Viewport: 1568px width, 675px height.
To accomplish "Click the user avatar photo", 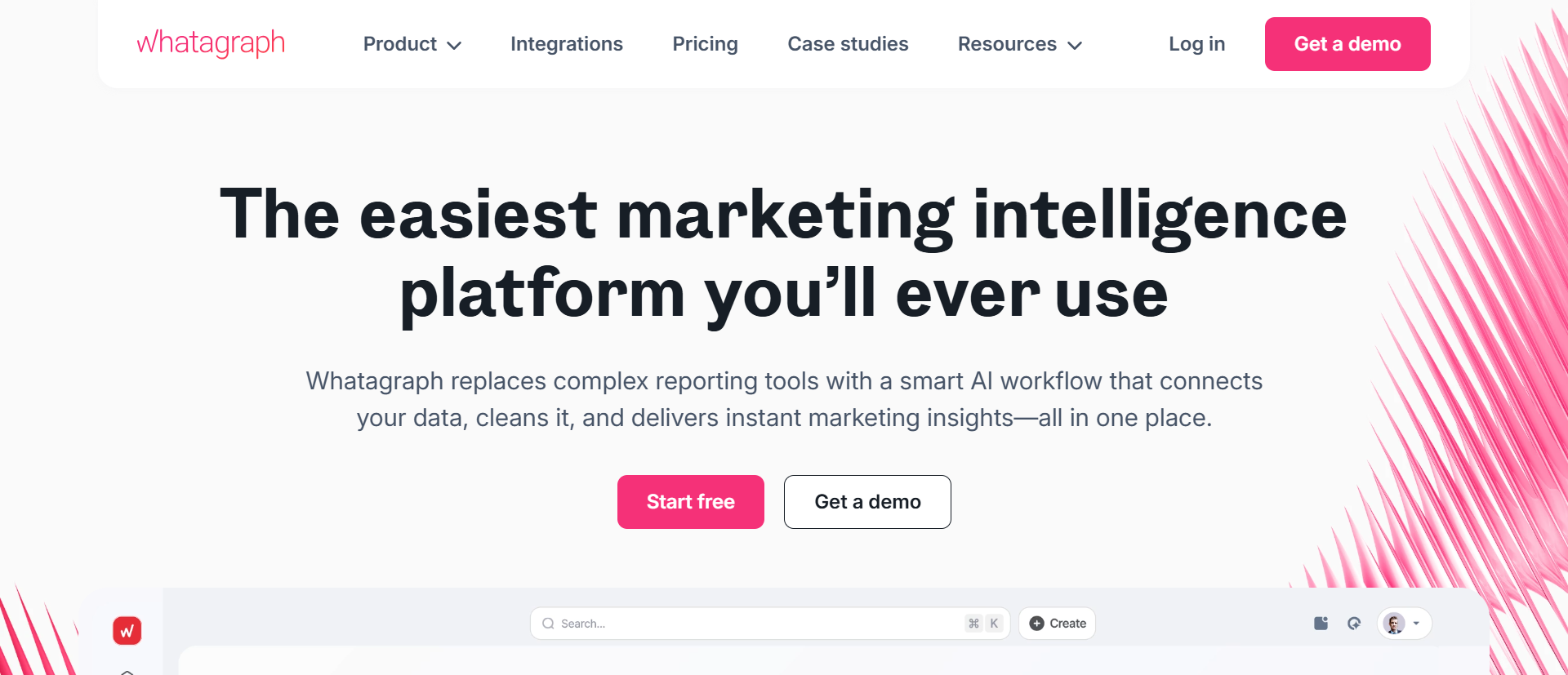I will 1395,624.
